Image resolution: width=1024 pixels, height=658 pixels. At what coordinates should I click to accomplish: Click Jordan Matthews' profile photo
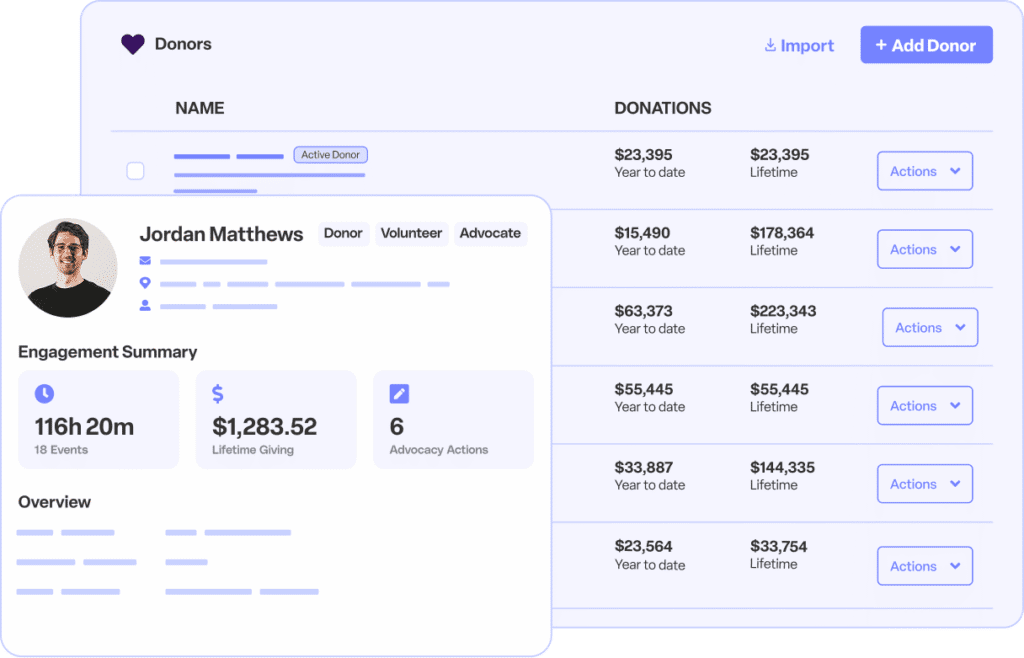(x=68, y=268)
